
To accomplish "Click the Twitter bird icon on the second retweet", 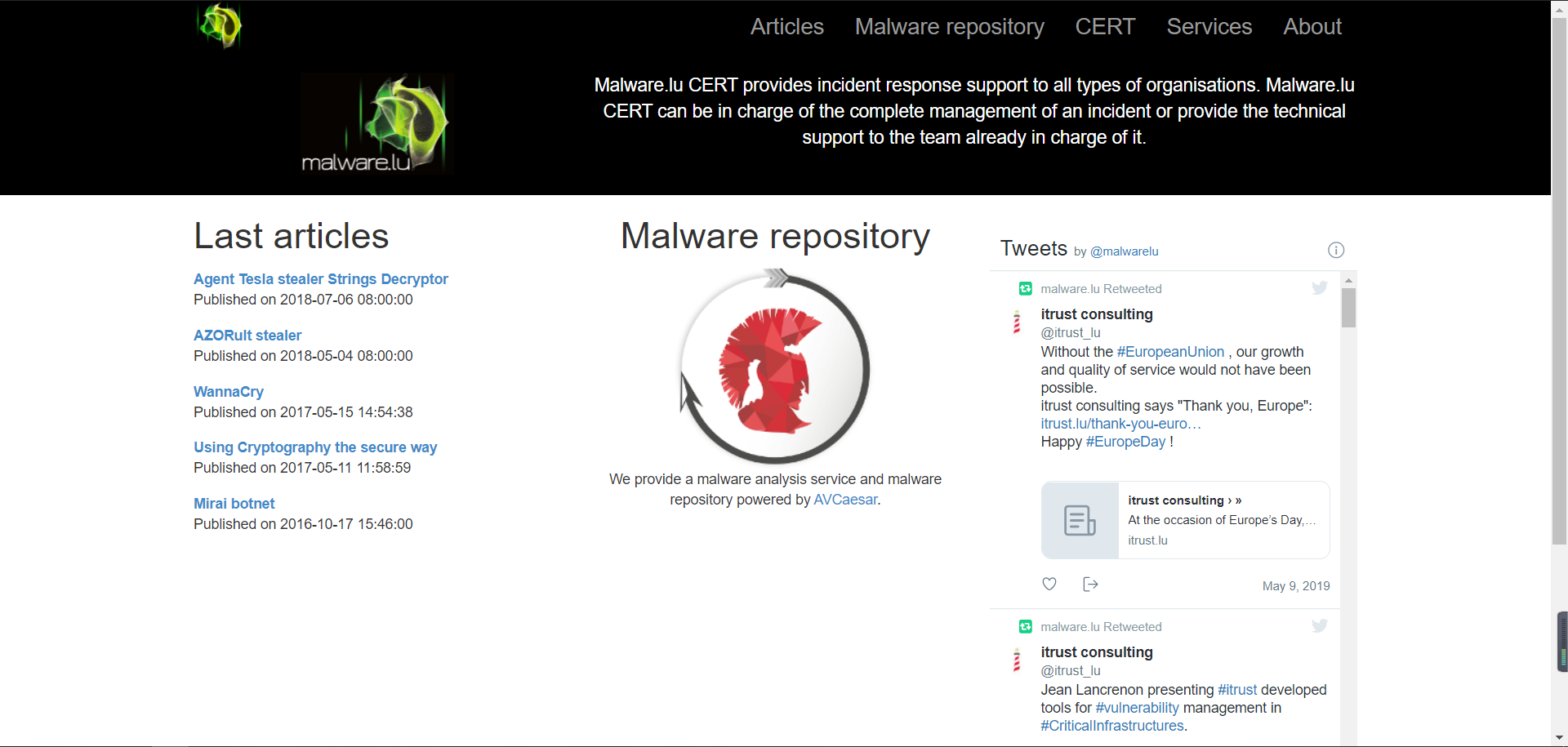I will [x=1319, y=626].
